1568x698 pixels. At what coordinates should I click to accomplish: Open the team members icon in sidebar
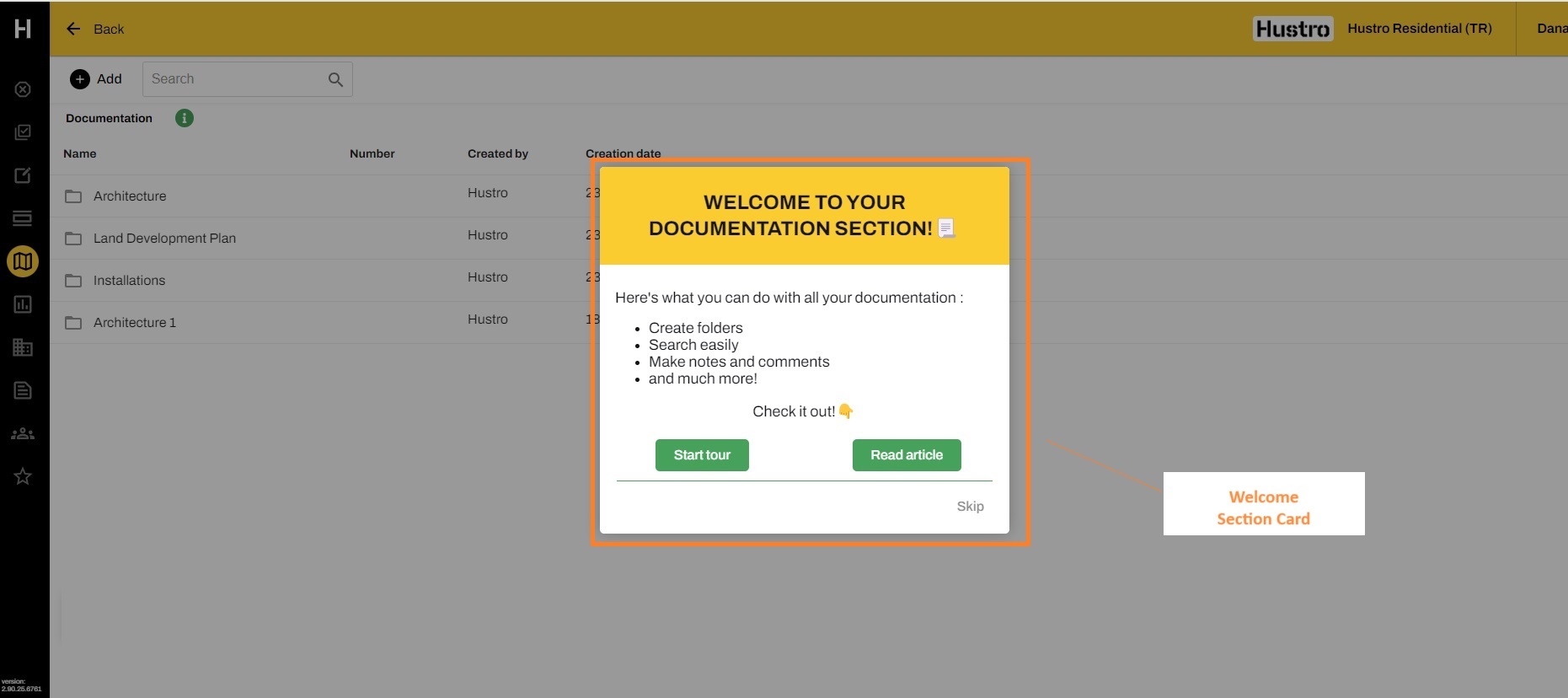point(23,433)
